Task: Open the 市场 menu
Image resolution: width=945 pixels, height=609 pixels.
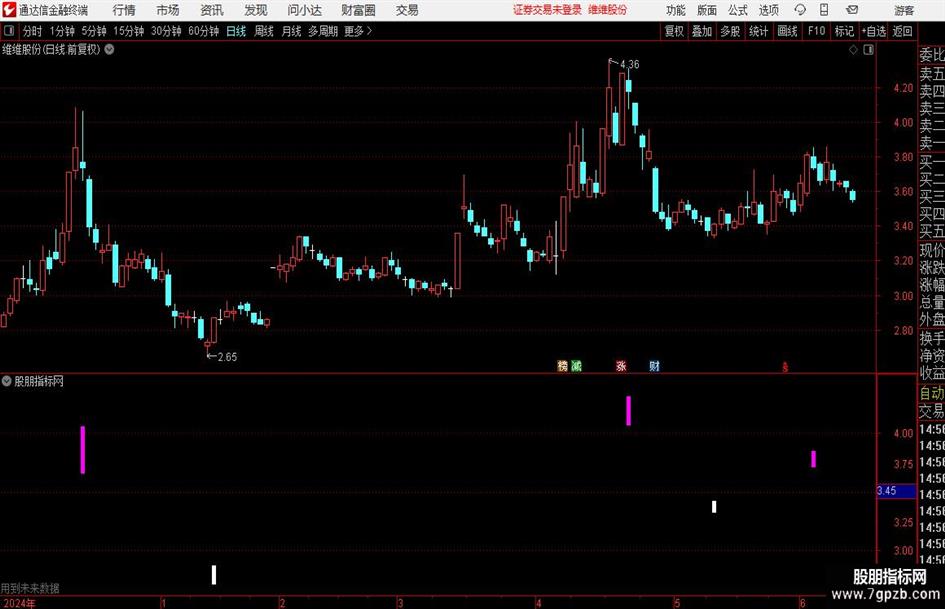Action: 168,10
